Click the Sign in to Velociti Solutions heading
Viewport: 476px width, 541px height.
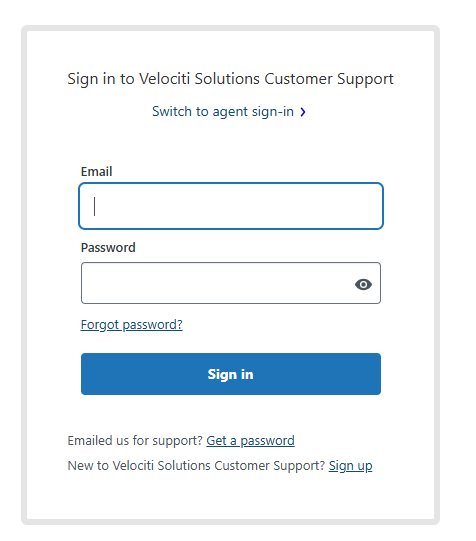[x=230, y=79]
